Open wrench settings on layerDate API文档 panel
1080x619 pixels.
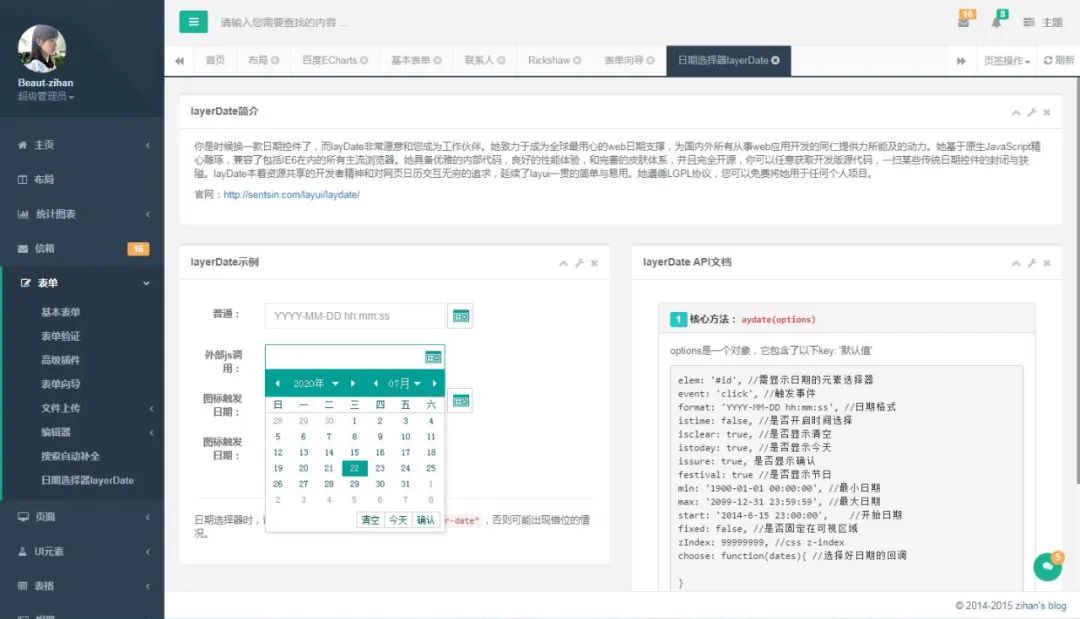[1031, 263]
